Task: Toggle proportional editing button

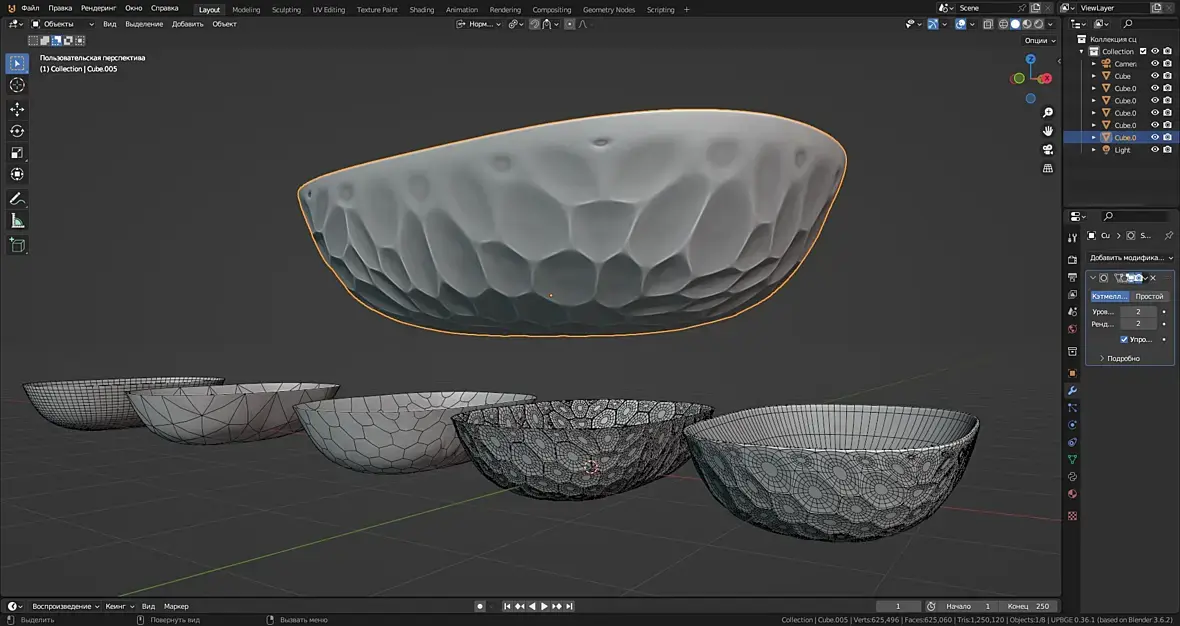Action: 570,24
